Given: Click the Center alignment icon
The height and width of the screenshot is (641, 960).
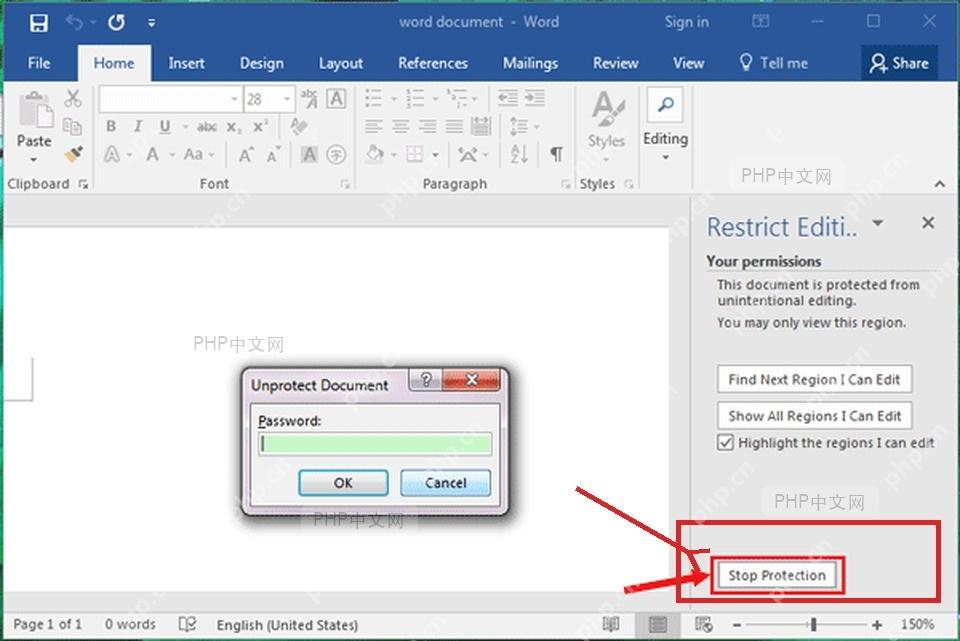Looking at the screenshot, I should [400, 127].
